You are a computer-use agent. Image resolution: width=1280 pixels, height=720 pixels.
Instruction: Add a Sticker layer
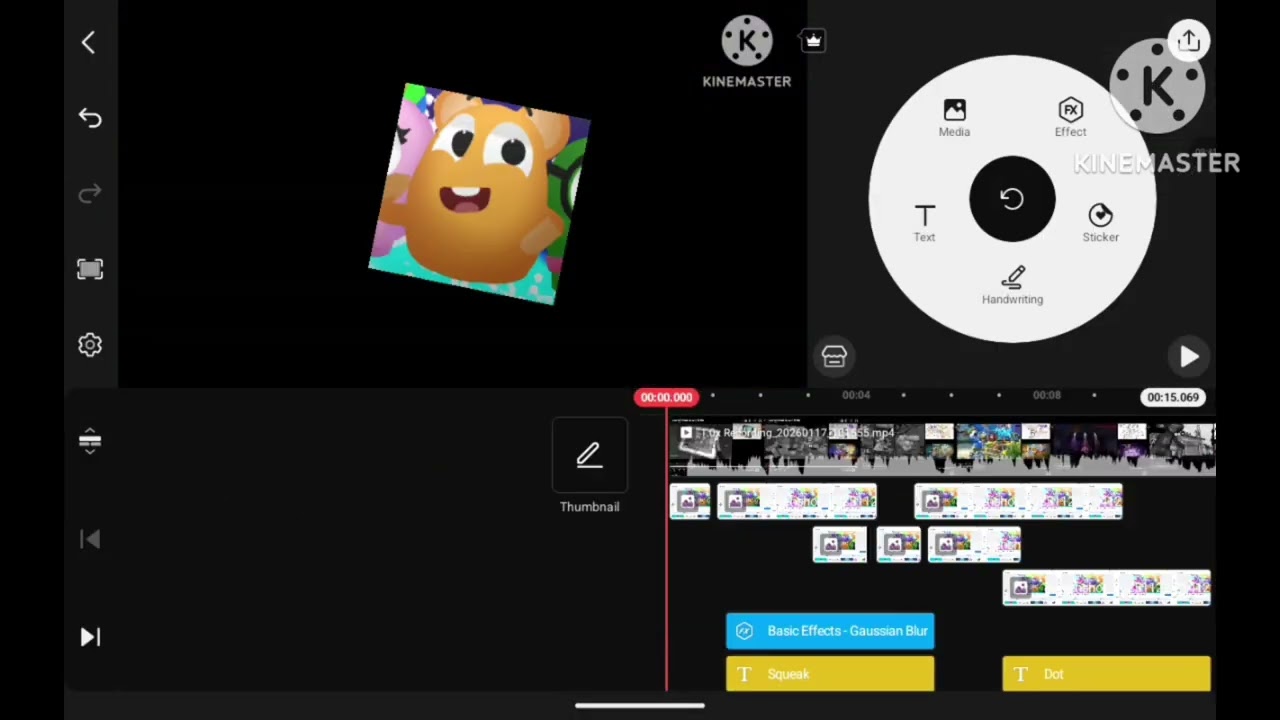pos(1100,223)
